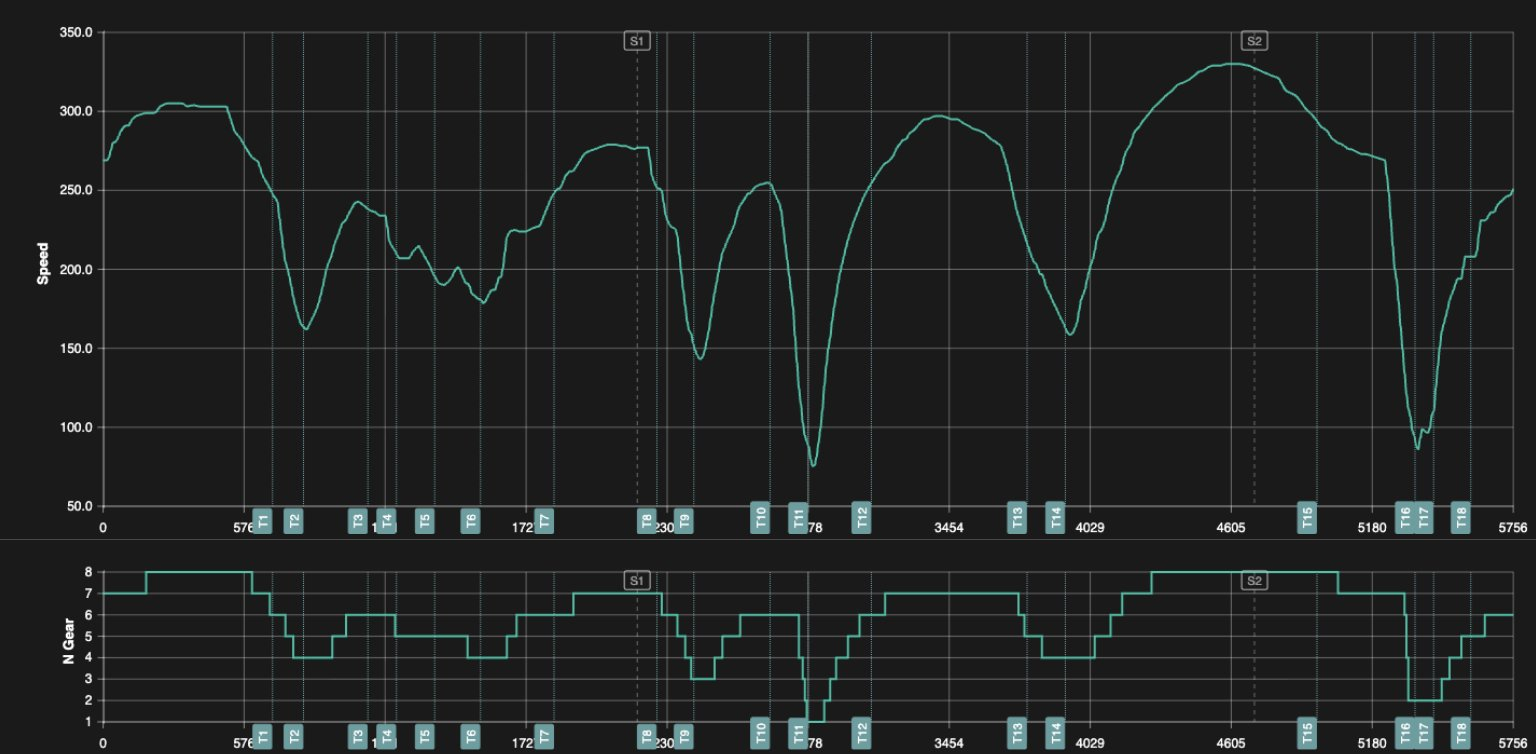Click the T8 marker below the N Gear chart

pos(647,736)
